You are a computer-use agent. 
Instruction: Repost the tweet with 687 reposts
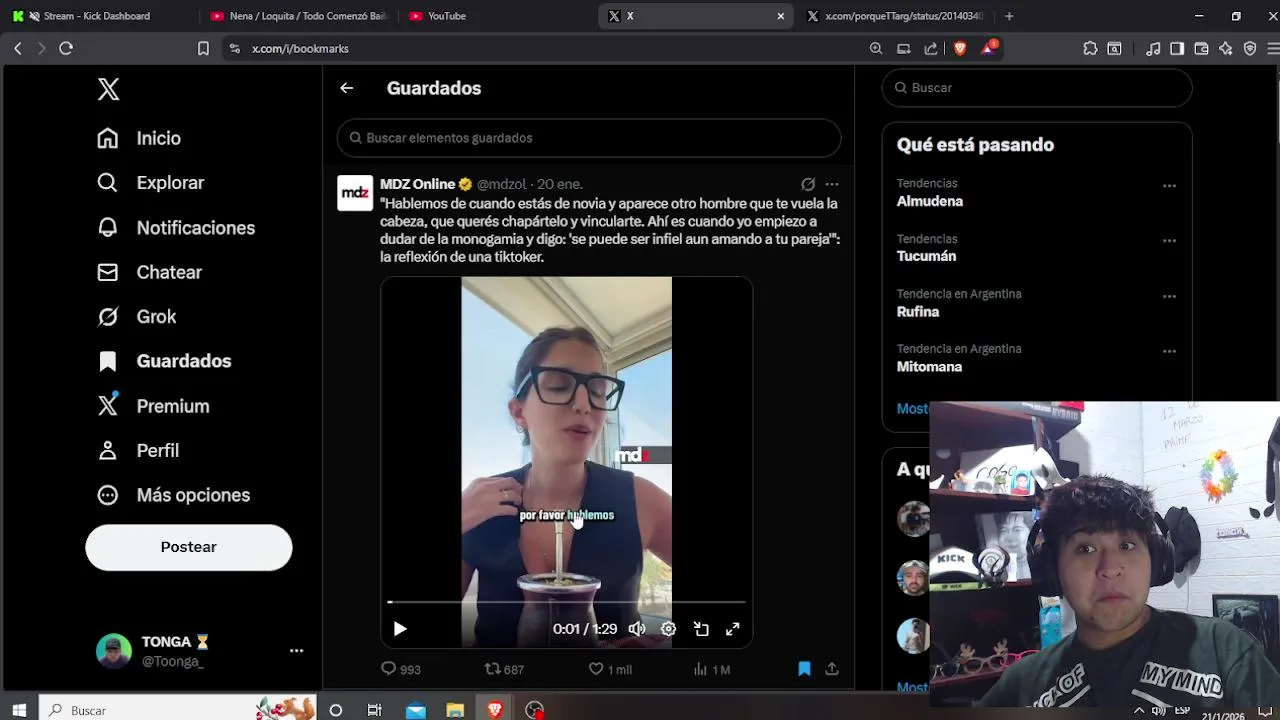(504, 669)
